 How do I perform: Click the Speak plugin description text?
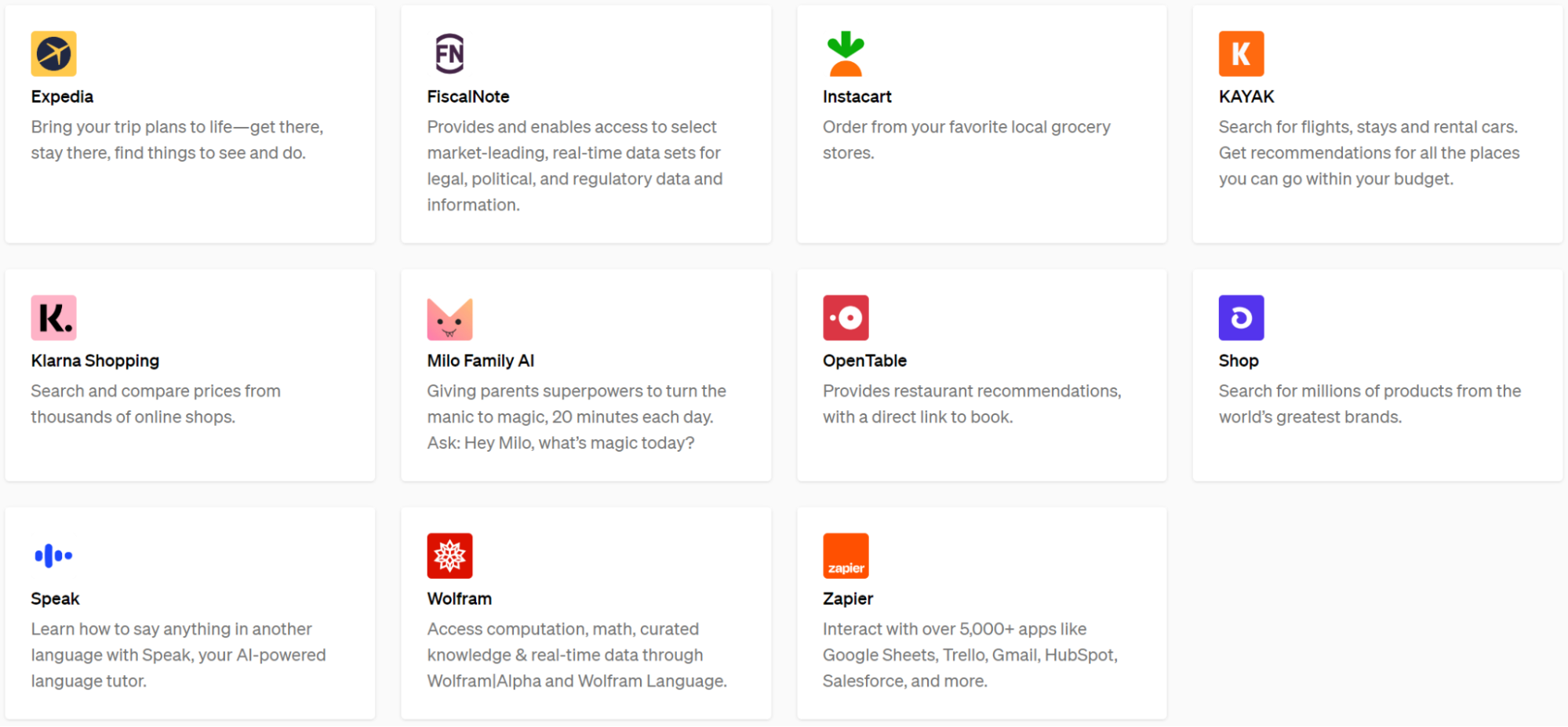click(178, 655)
